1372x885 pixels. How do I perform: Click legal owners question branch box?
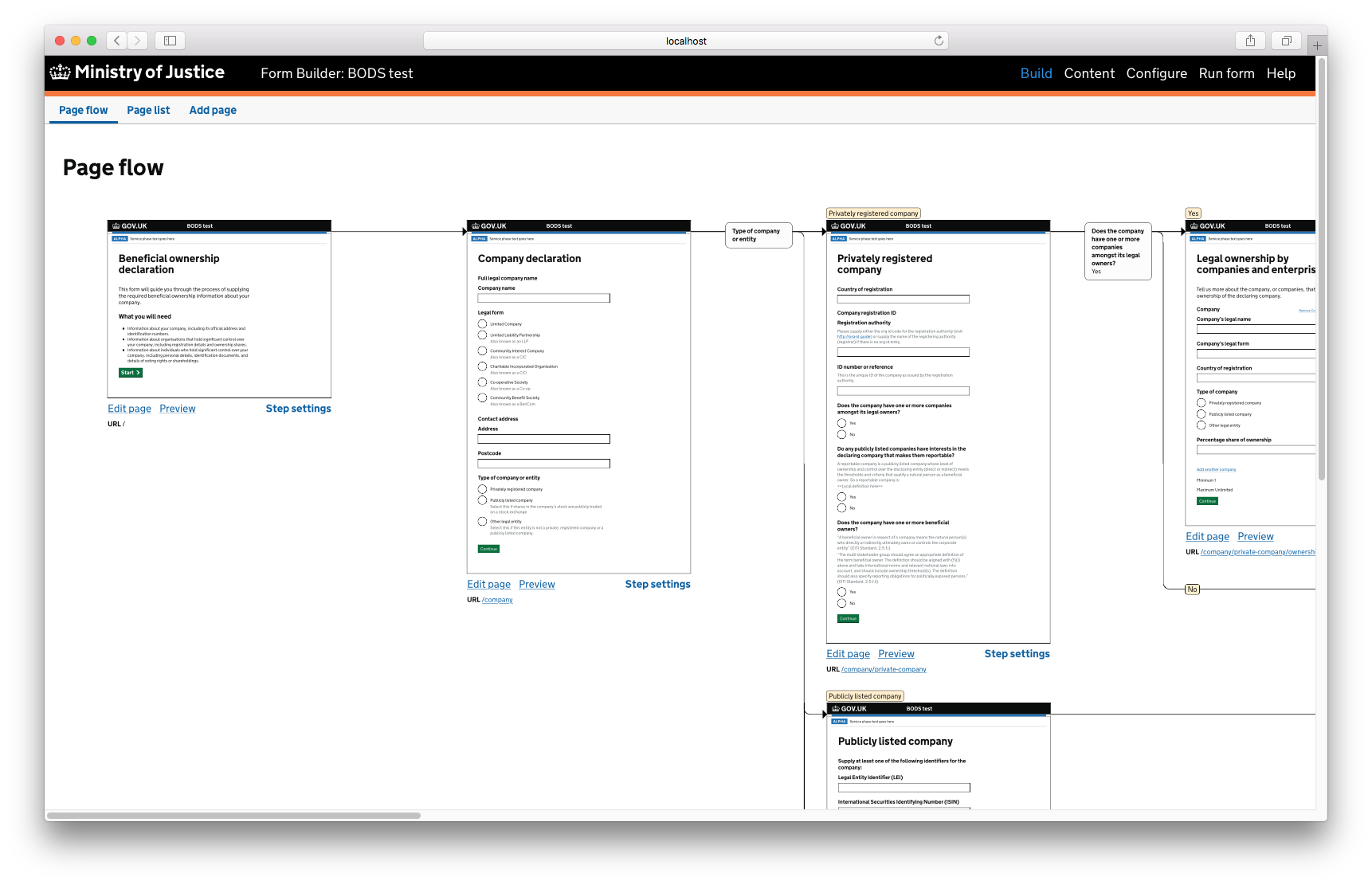point(1117,251)
